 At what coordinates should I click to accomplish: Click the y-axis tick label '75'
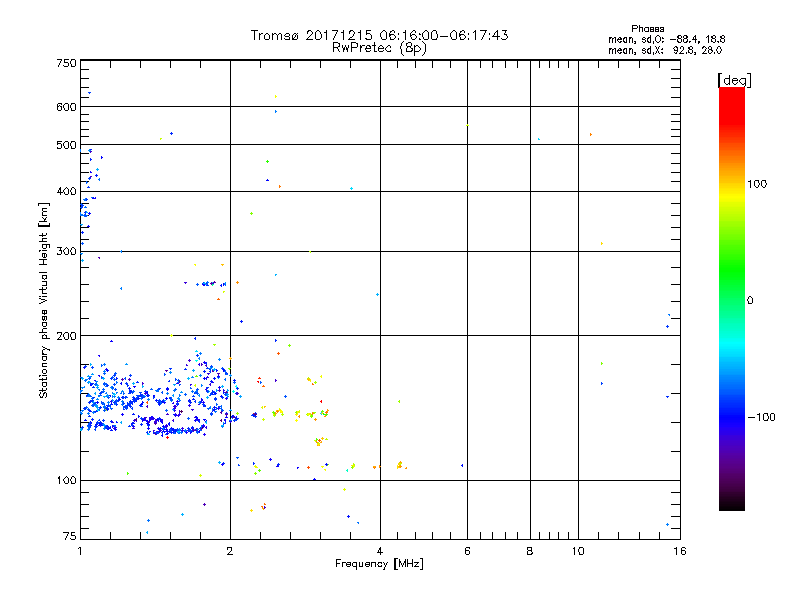click(x=70, y=536)
